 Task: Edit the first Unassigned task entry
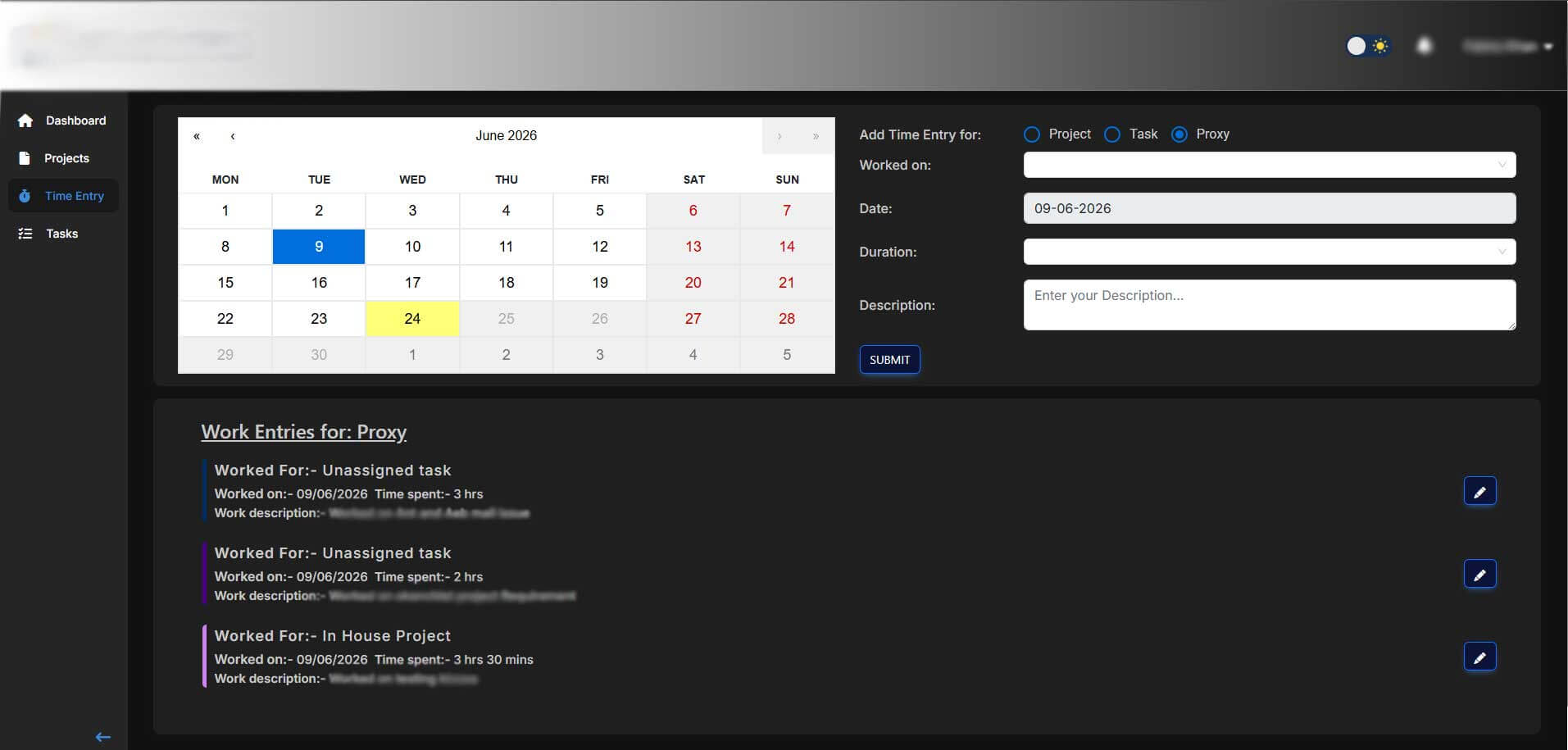pos(1479,491)
